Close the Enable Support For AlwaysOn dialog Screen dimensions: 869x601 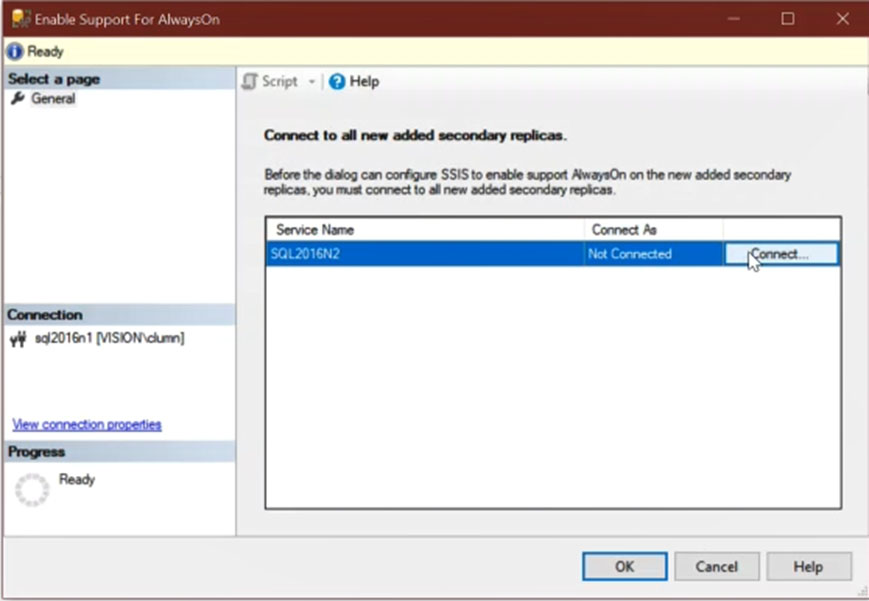coord(842,19)
